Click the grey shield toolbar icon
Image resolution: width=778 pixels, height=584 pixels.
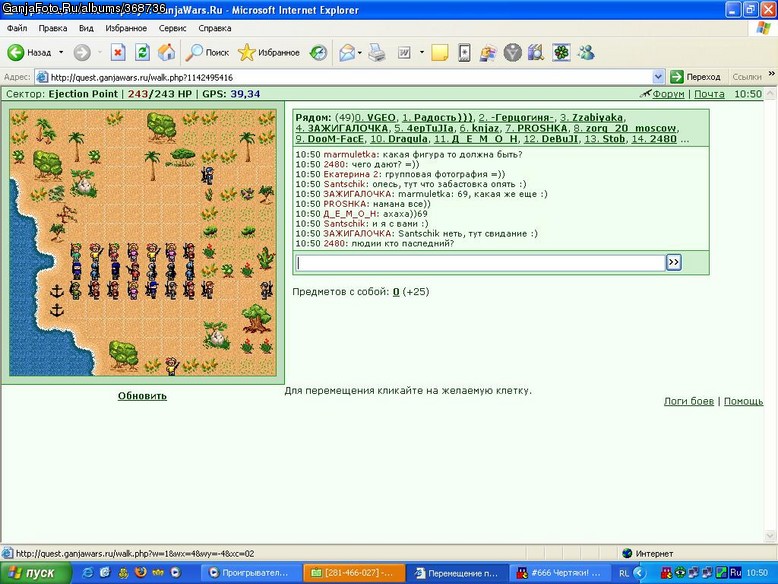coord(513,52)
